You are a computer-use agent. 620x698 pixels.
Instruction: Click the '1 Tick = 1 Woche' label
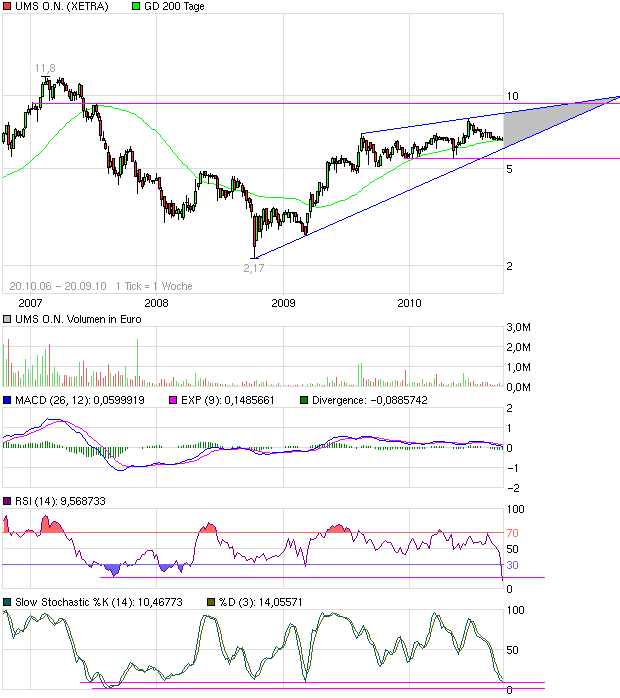coord(153,286)
